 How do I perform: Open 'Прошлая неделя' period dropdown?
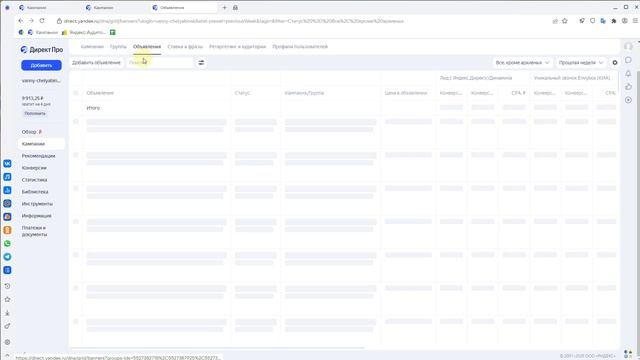(x=581, y=63)
